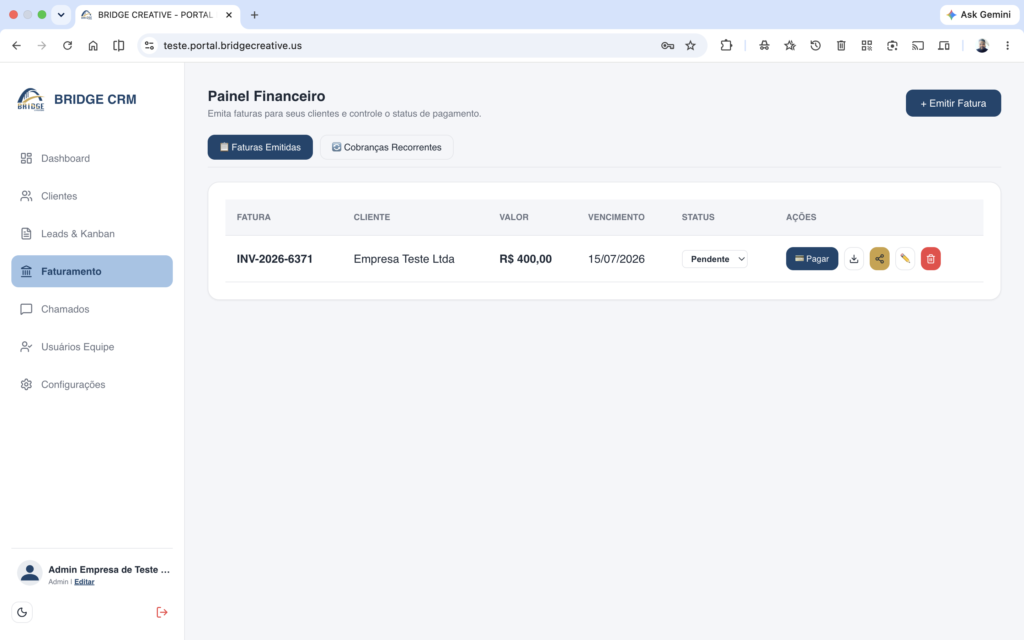Click the incognito-style extension icon
This screenshot has height=640, width=1024.
(764, 46)
